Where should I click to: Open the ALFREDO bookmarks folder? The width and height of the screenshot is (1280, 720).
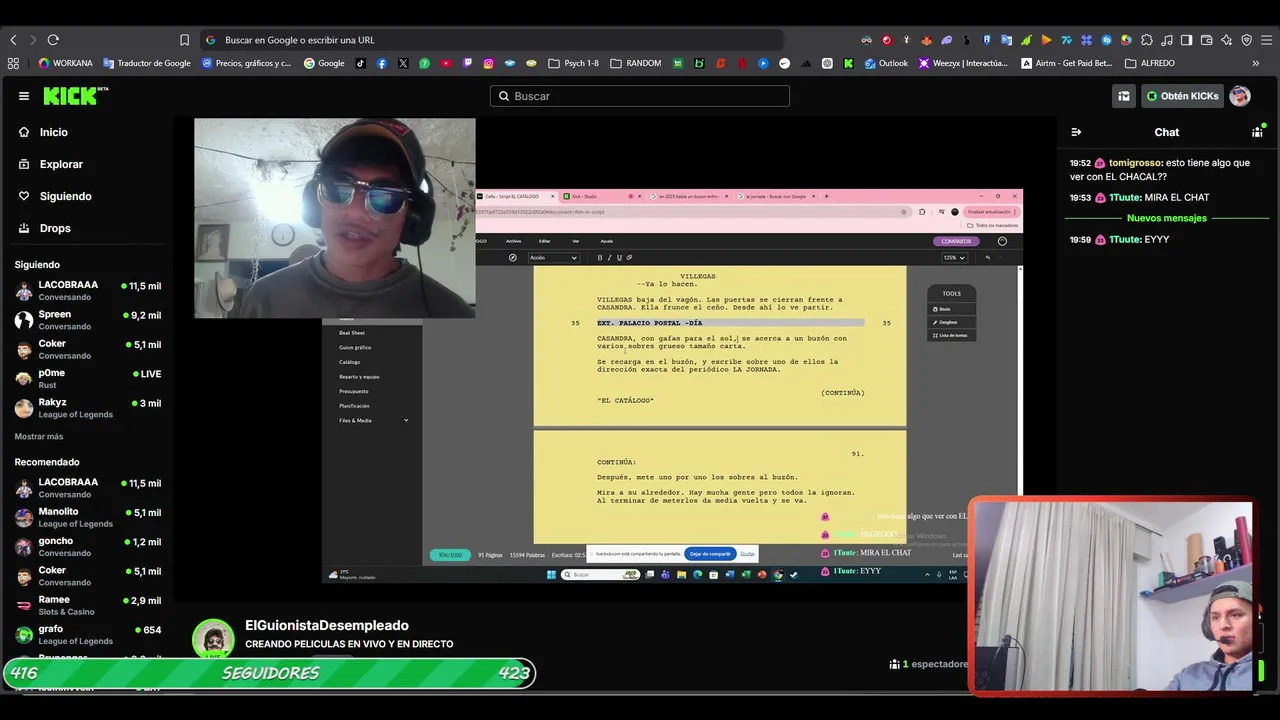coord(1150,63)
